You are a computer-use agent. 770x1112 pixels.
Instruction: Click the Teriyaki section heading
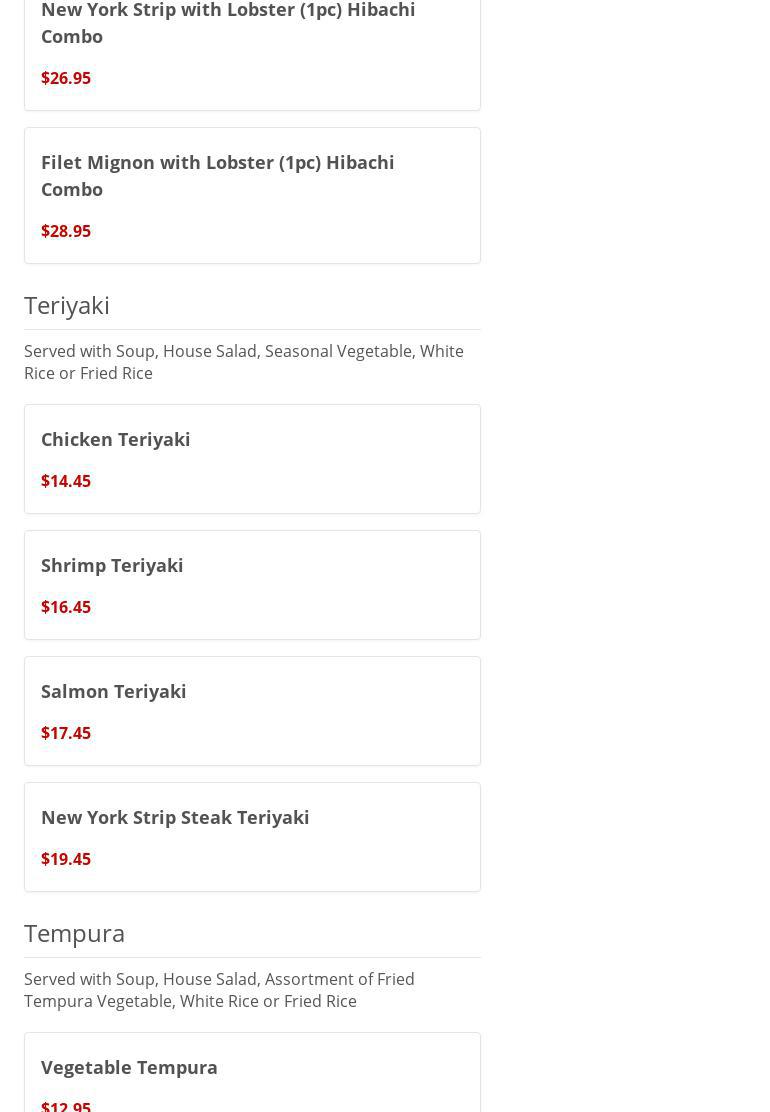pos(67,305)
